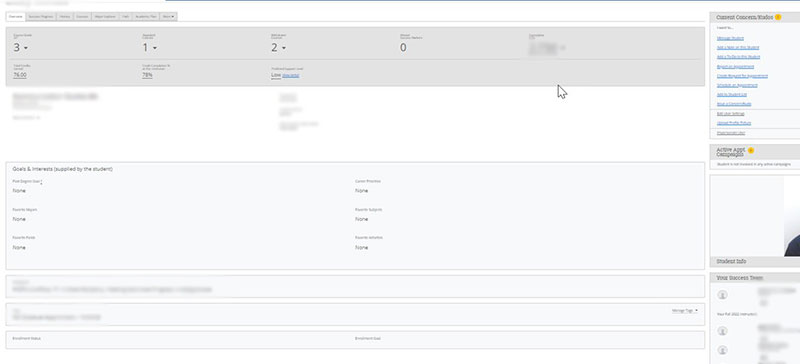This screenshot has width=800, height=364.
Task: Expand the dropdown arrow beside the value 3
Action: tap(26, 48)
